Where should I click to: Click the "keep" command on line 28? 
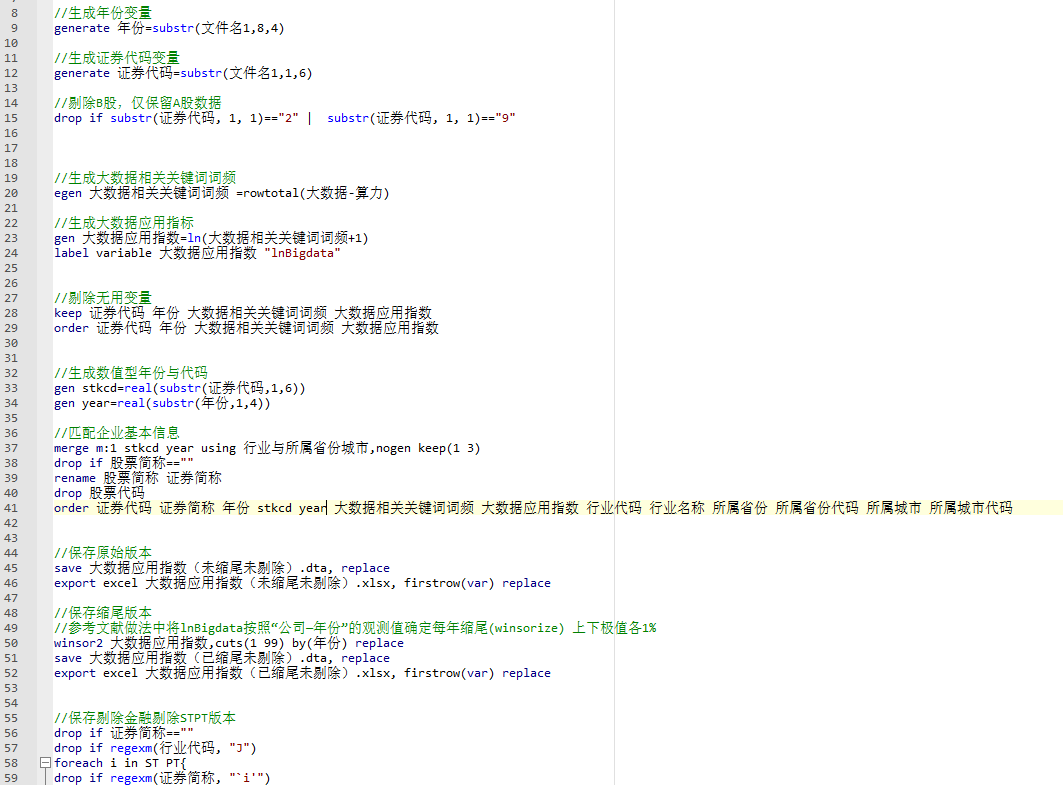68,313
